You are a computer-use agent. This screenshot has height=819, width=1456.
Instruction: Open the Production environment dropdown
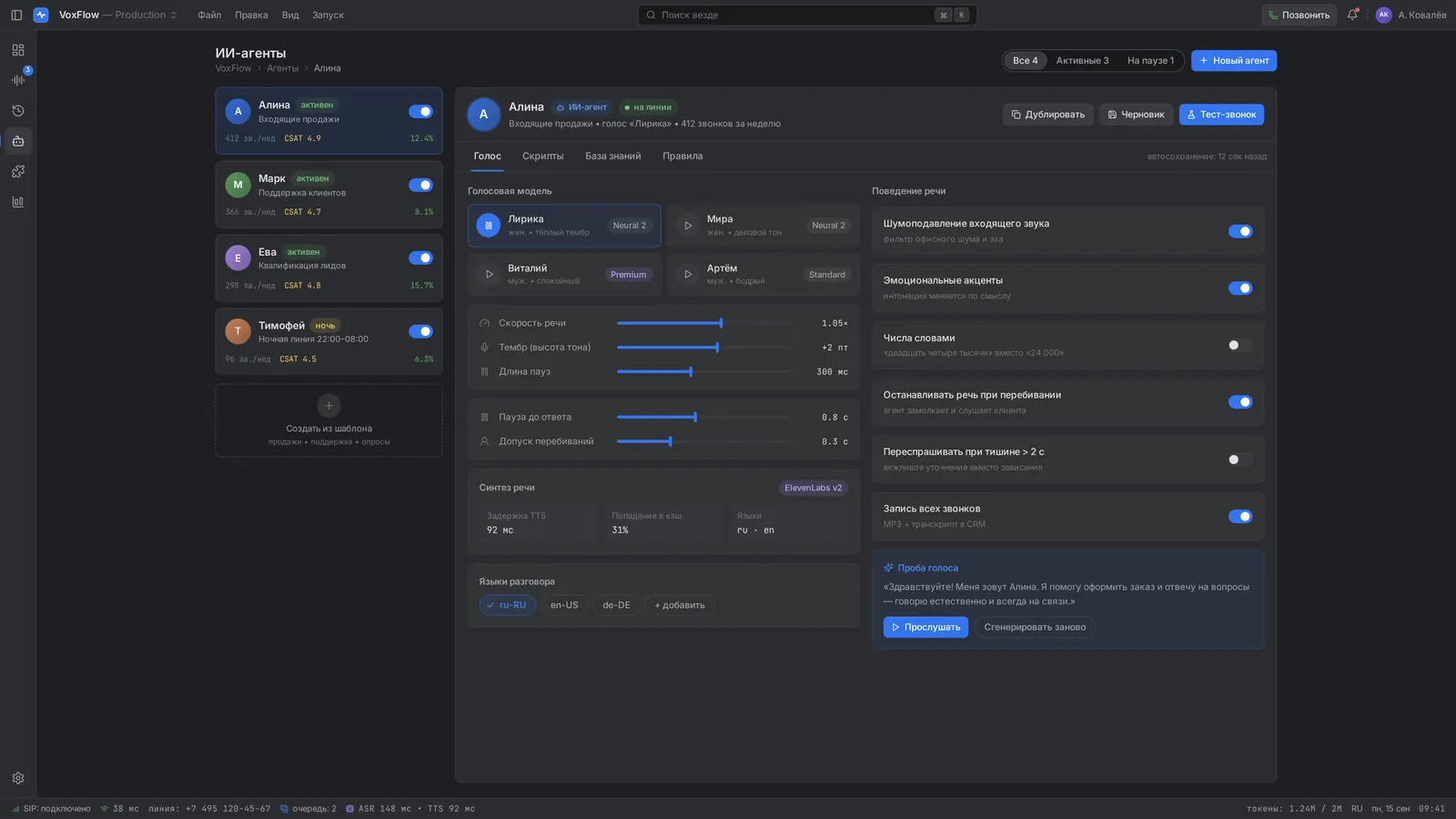point(147,15)
